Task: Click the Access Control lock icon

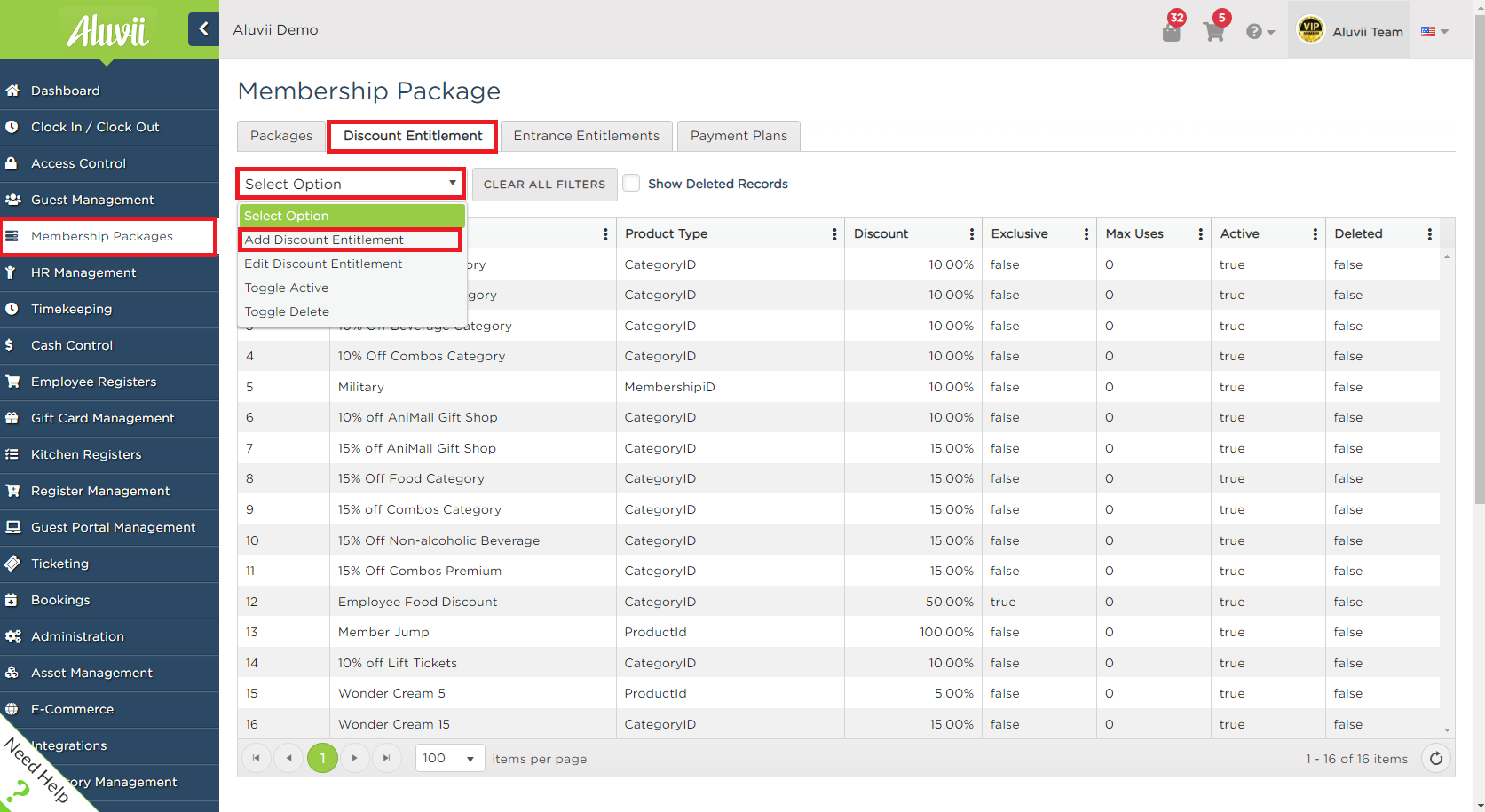Action: (x=12, y=163)
